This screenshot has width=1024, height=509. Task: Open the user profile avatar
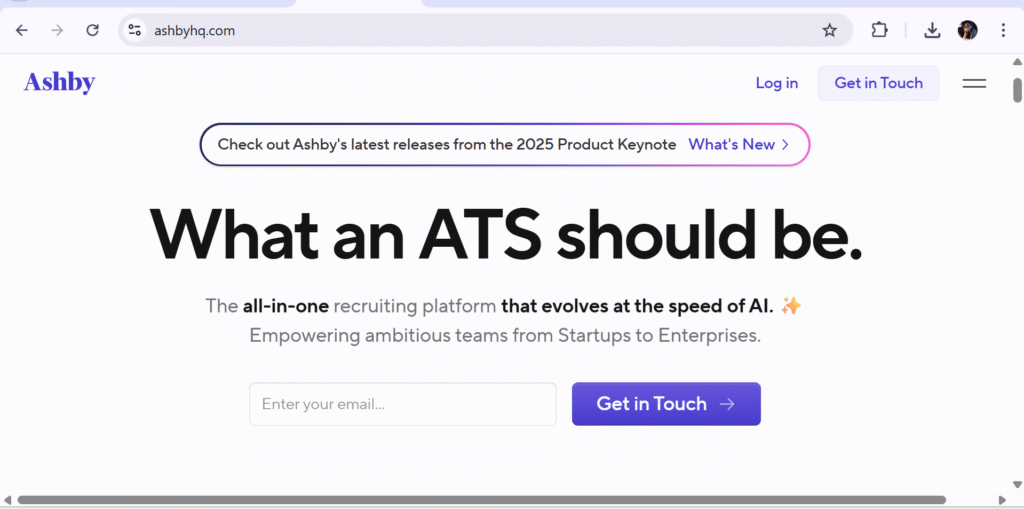[x=967, y=30]
